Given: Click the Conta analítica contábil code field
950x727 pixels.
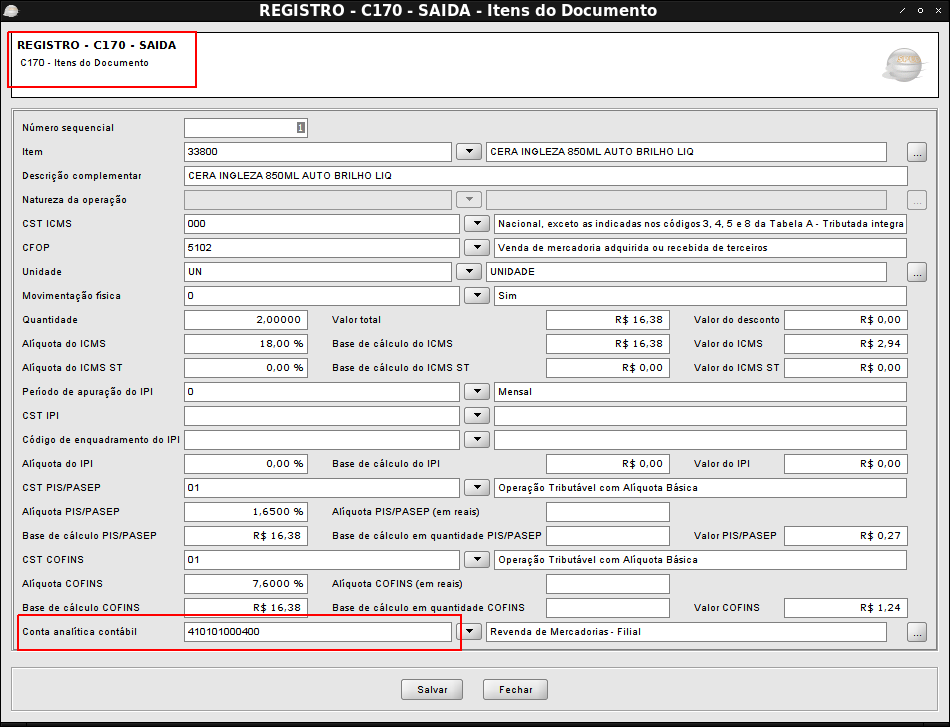Looking at the screenshot, I should (318, 631).
